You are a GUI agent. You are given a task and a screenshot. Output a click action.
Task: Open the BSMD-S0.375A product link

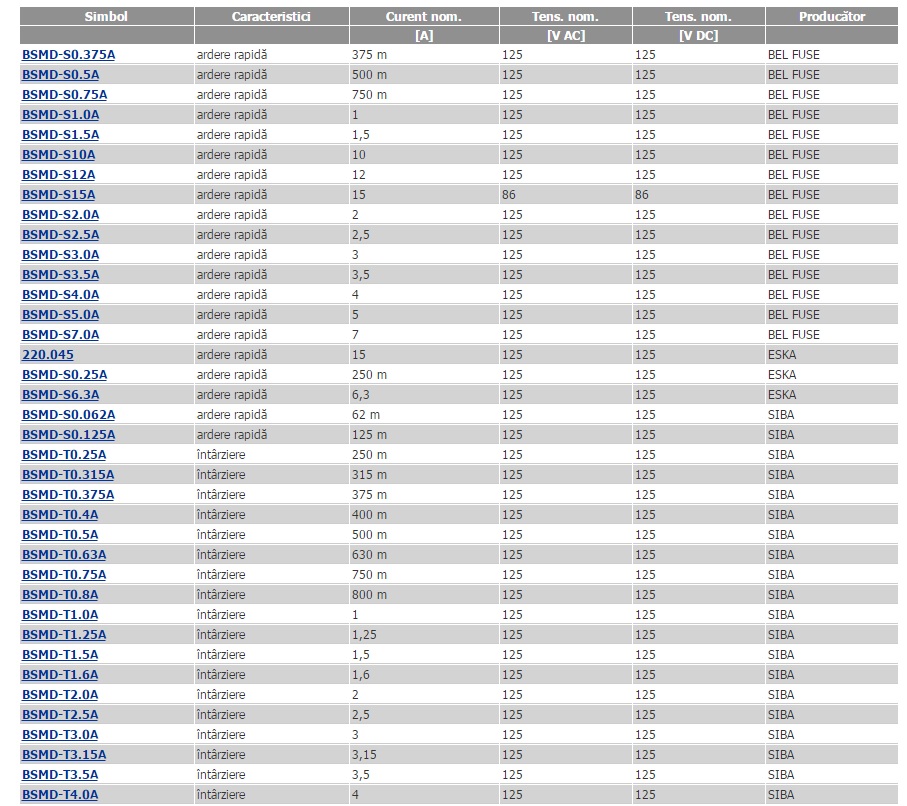point(68,55)
